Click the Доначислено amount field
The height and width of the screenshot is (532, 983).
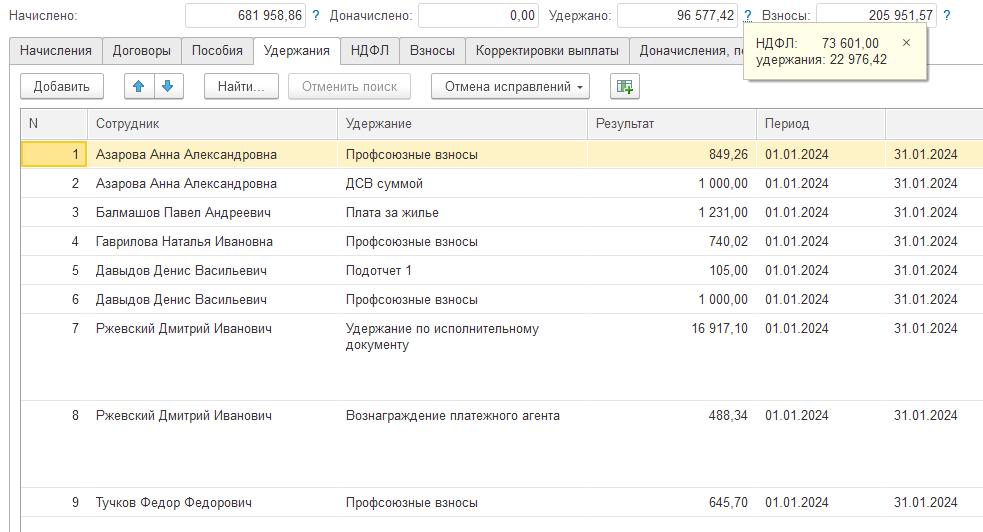[478, 16]
